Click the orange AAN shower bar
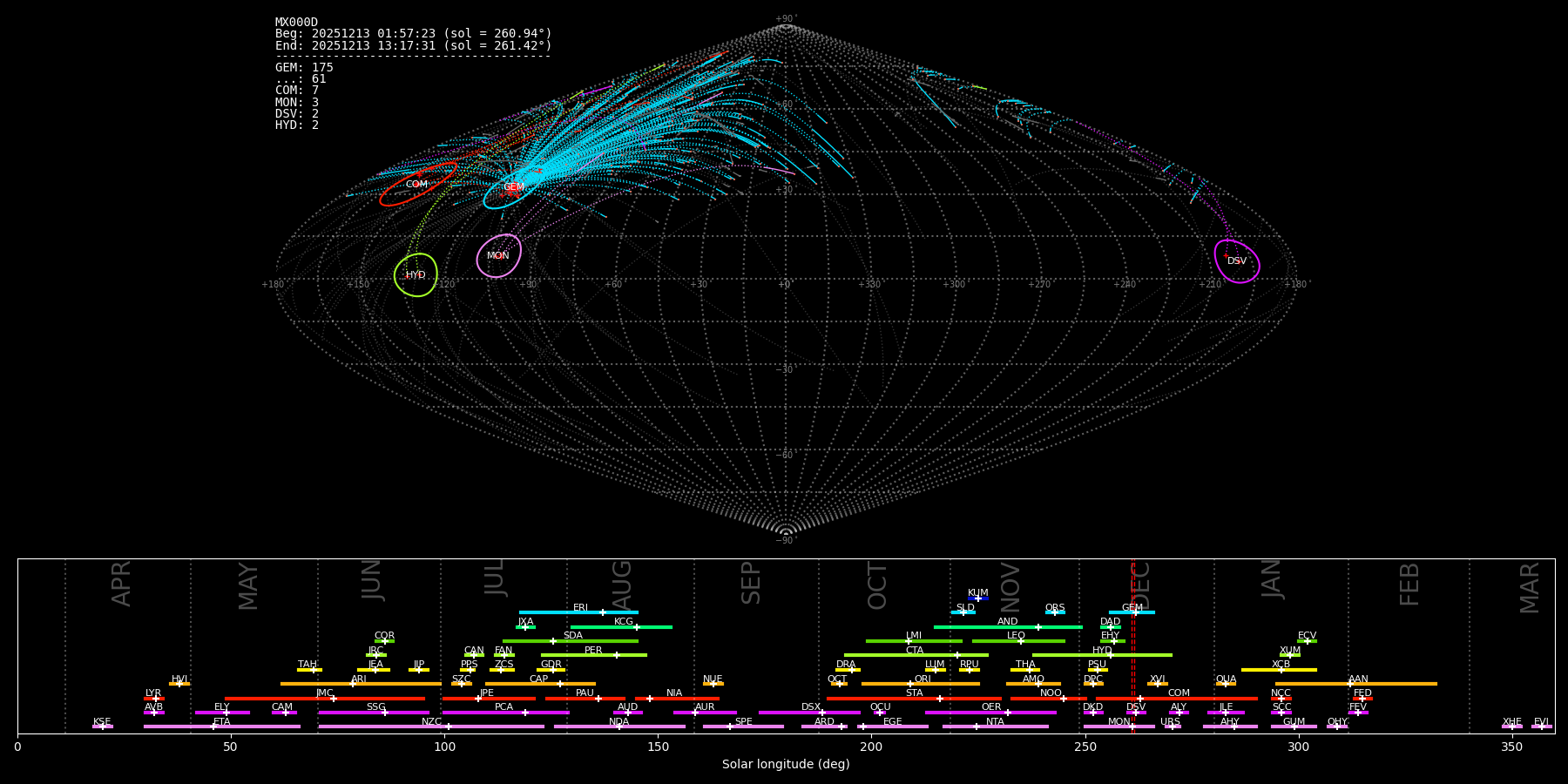This screenshot has height=784, width=1568. [x=1394, y=684]
